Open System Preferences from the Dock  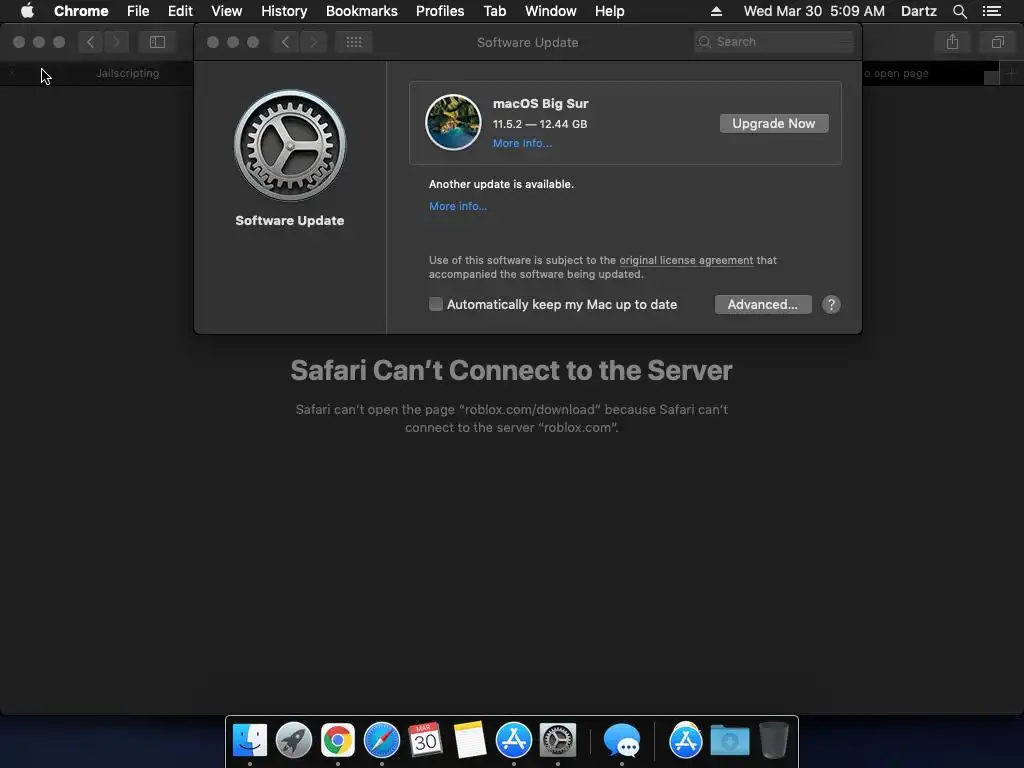[558, 740]
